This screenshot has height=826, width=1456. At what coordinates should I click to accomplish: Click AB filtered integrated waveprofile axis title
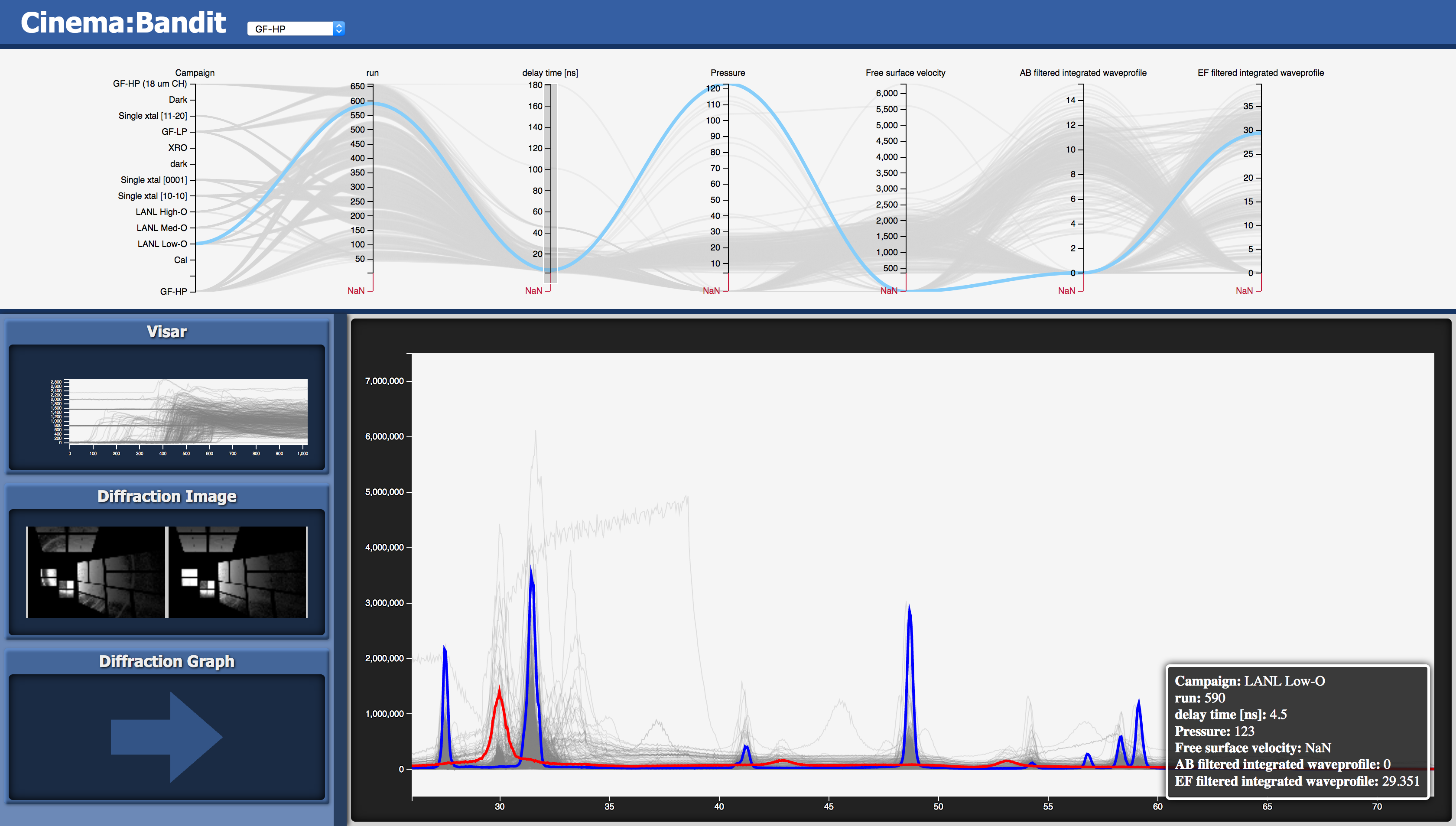[1083, 73]
